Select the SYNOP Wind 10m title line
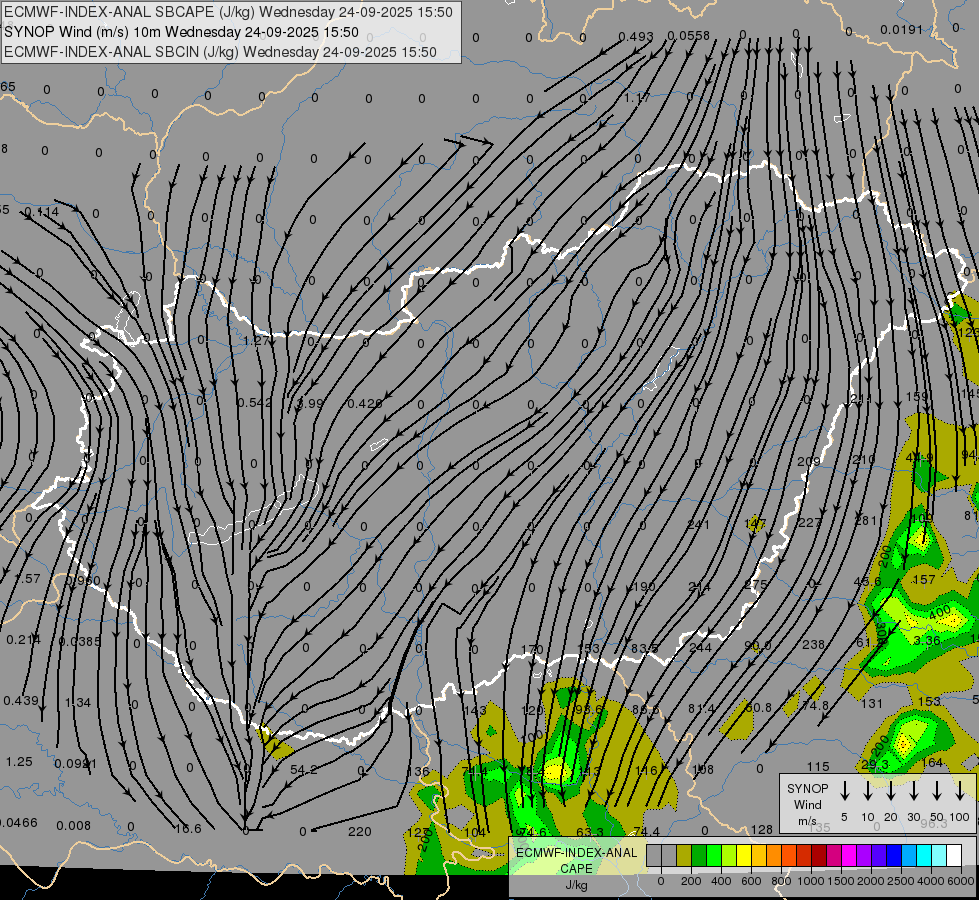 click(181, 32)
